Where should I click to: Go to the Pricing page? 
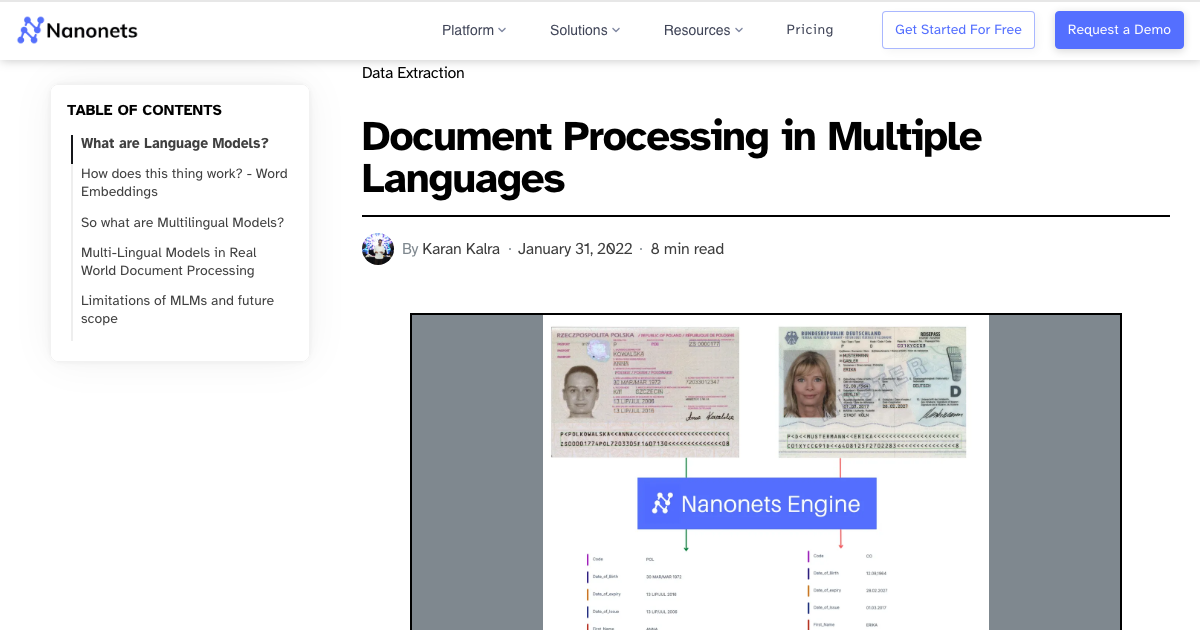[x=810, y=30]
